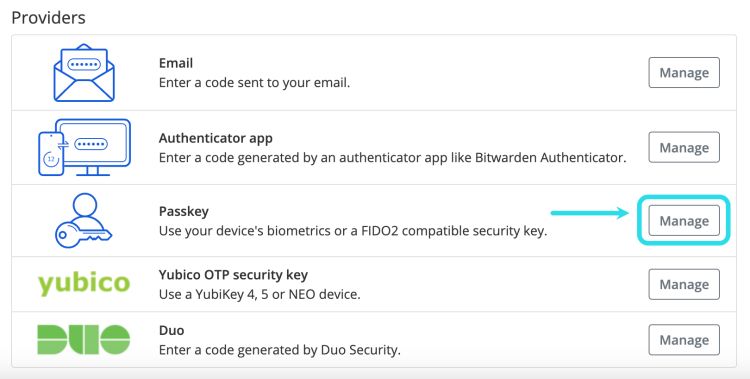The image size is (750, 379).
Task: Click the YubiKey 4, 5 or NEO description
Action: point(259,294)
